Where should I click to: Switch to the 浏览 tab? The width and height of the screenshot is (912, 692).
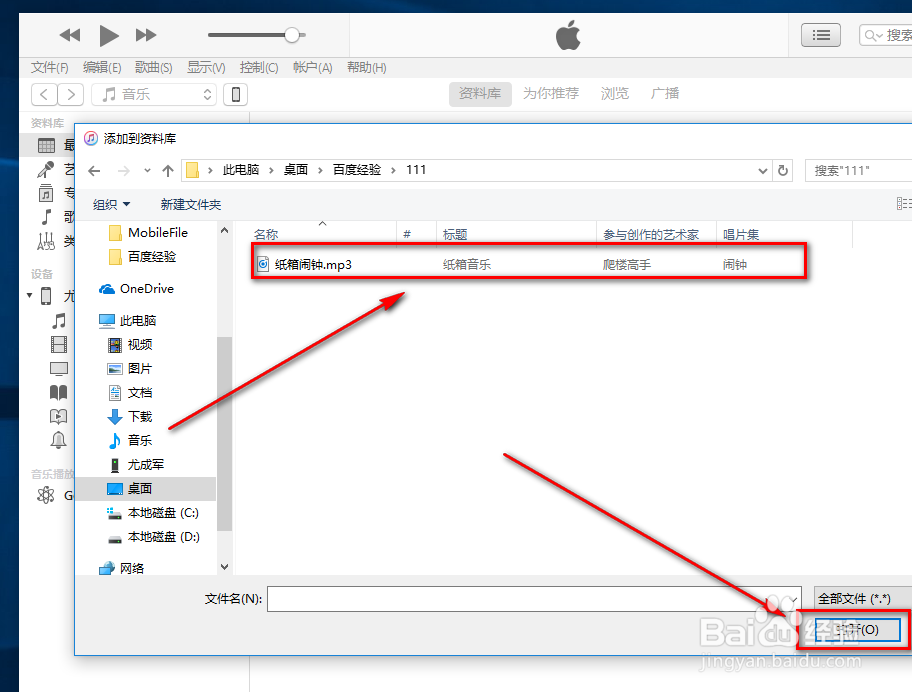click(x=615, y=94)
